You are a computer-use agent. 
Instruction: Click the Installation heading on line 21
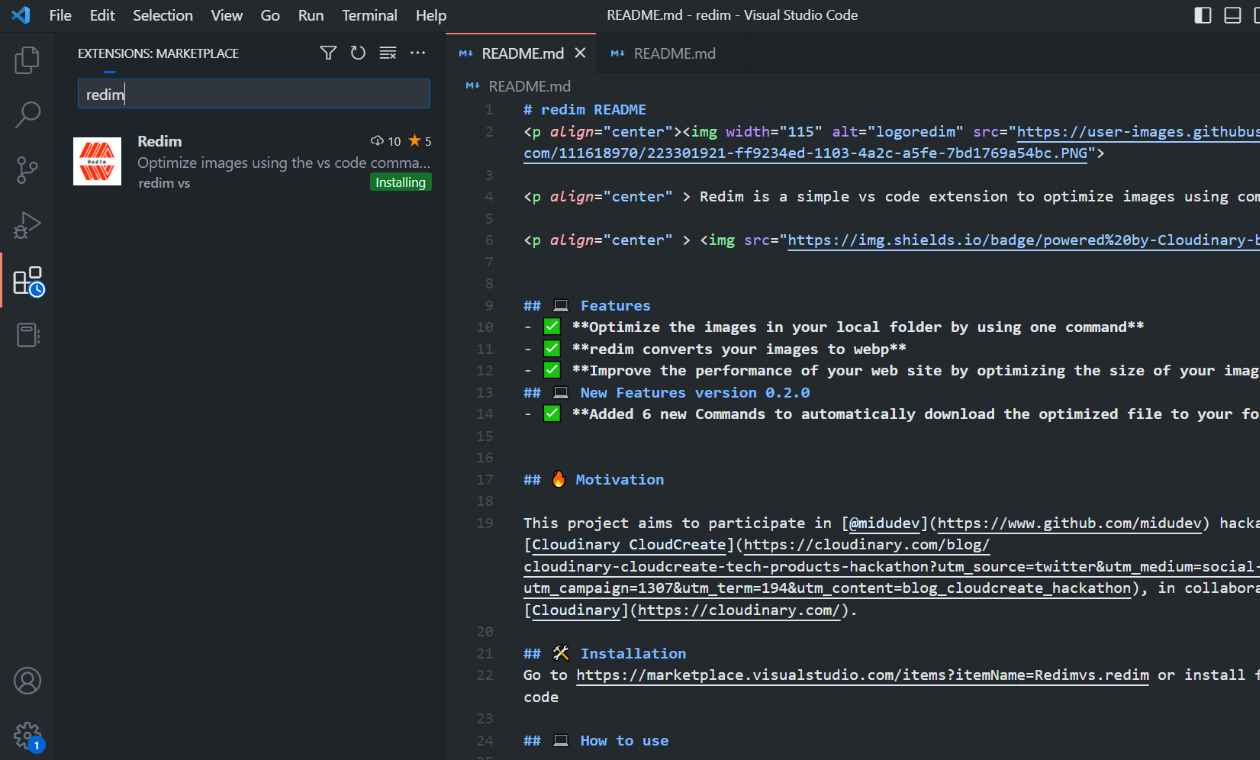[605, 654]
